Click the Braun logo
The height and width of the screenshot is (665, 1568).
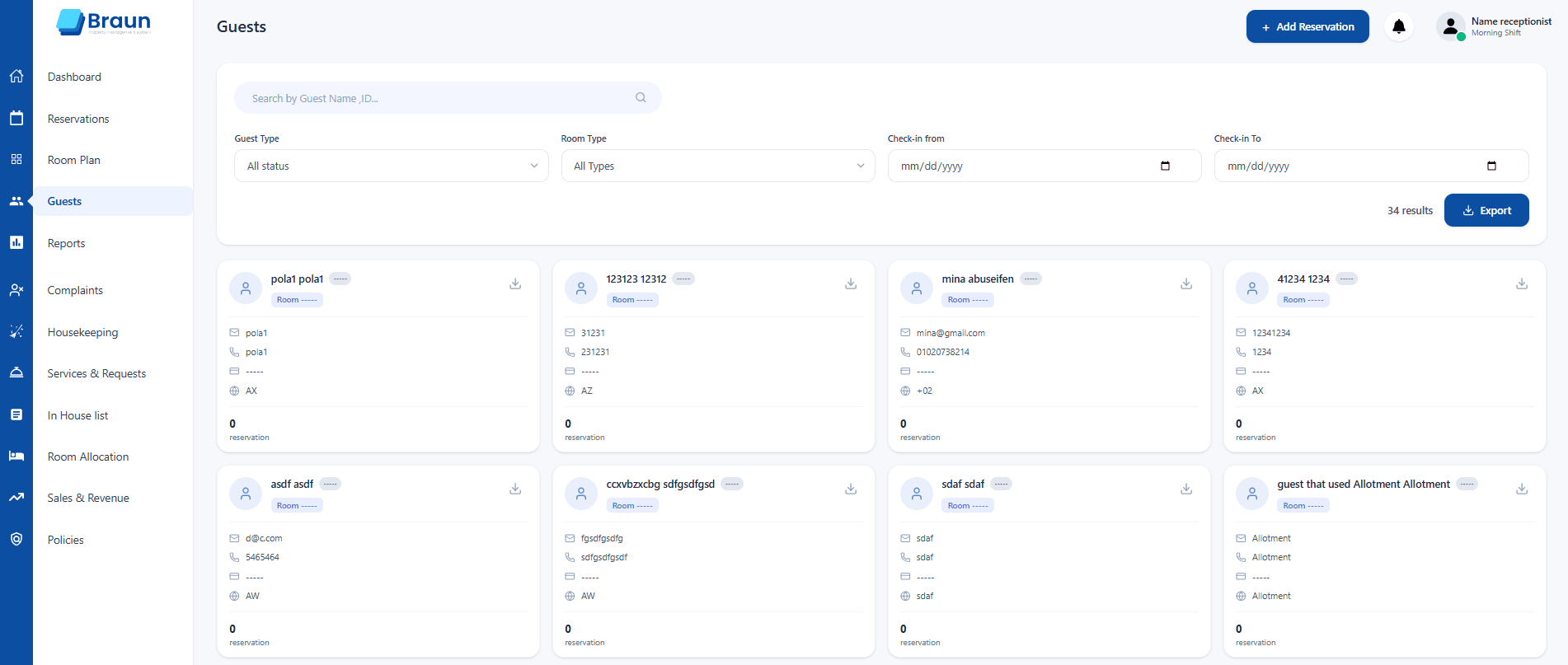pyautogui.click(x=104, y=22)
